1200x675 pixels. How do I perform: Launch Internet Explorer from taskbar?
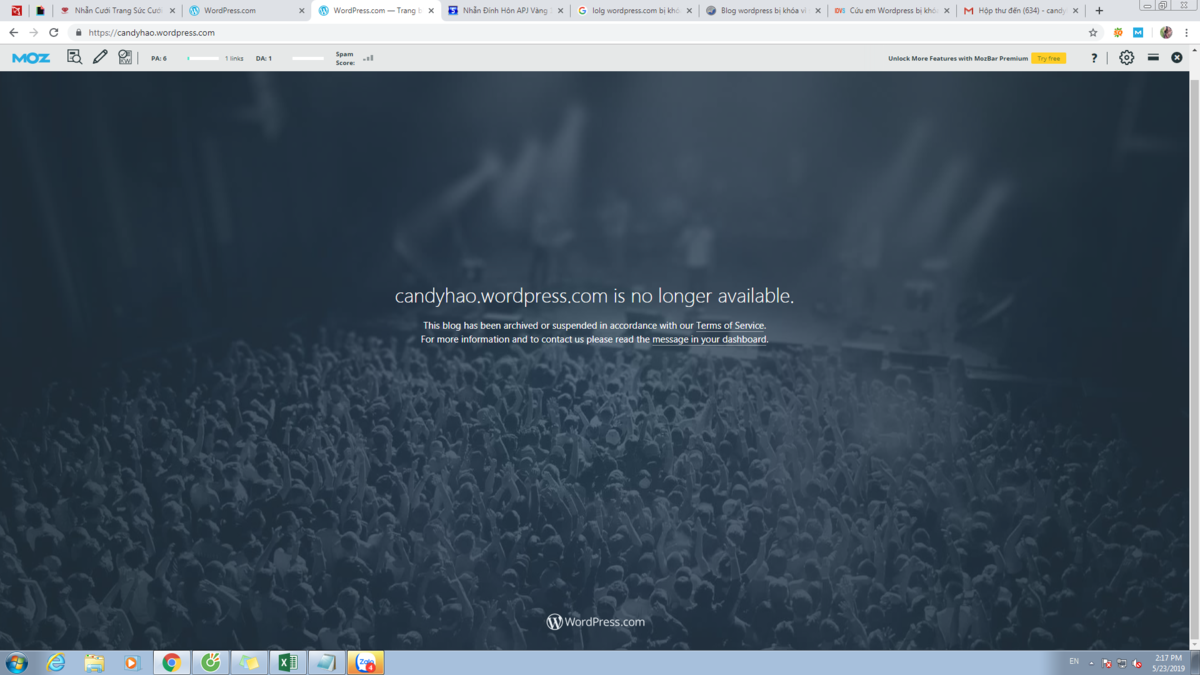click(x=56, y=663)
